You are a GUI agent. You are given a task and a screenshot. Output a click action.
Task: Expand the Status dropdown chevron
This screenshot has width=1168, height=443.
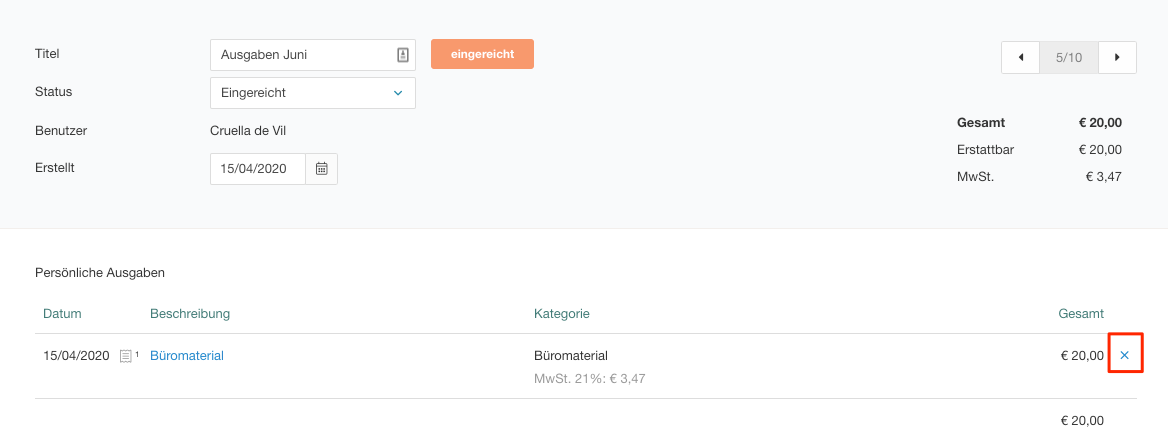pos(397,93)
